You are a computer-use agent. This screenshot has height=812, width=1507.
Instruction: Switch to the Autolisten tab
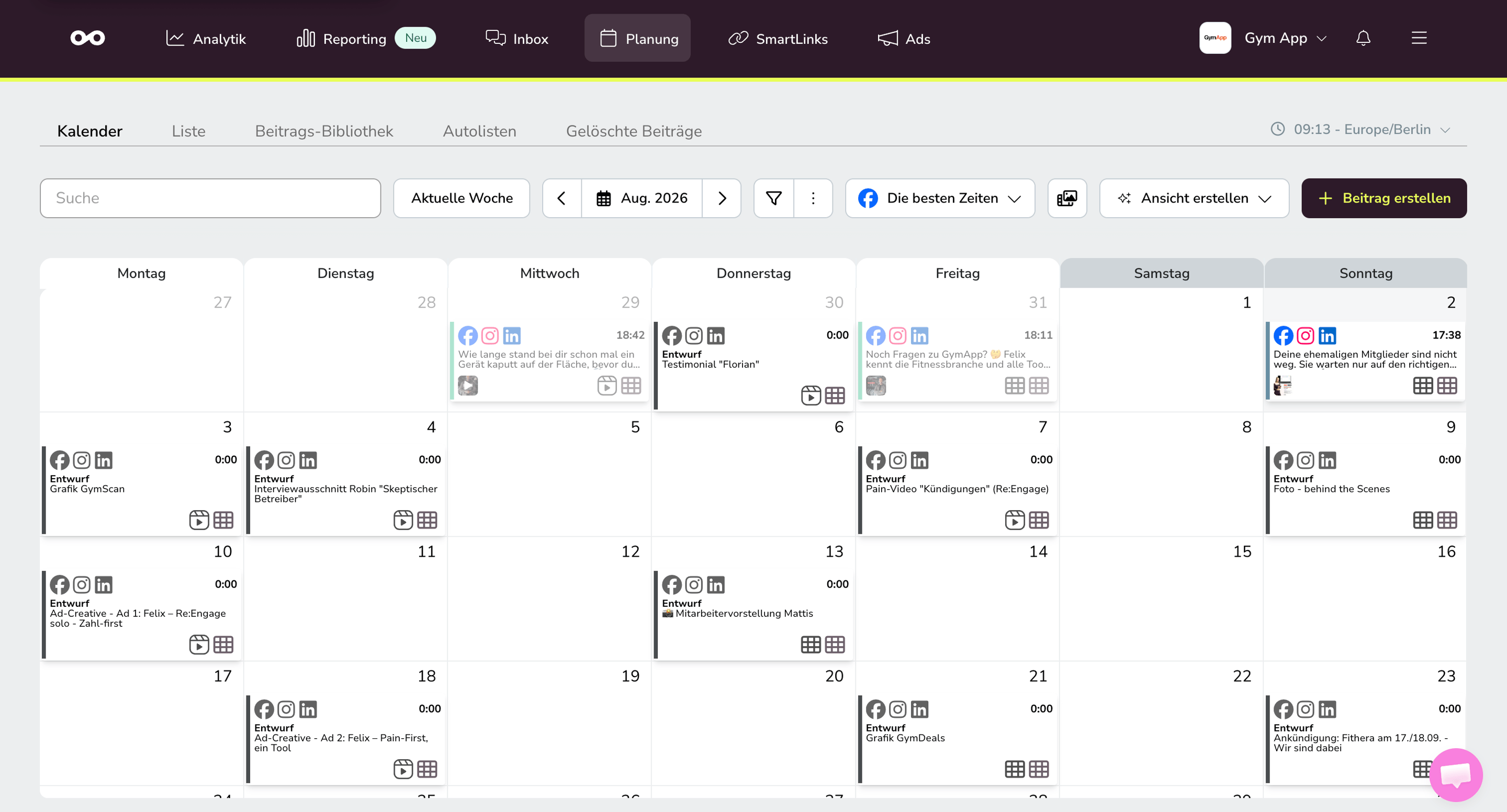[480, 131]
